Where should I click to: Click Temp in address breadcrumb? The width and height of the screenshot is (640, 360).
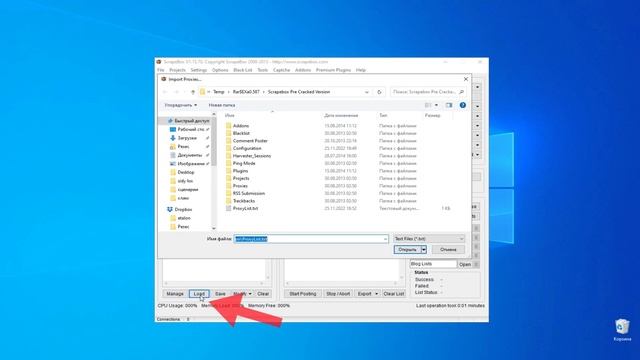(219, 92)
